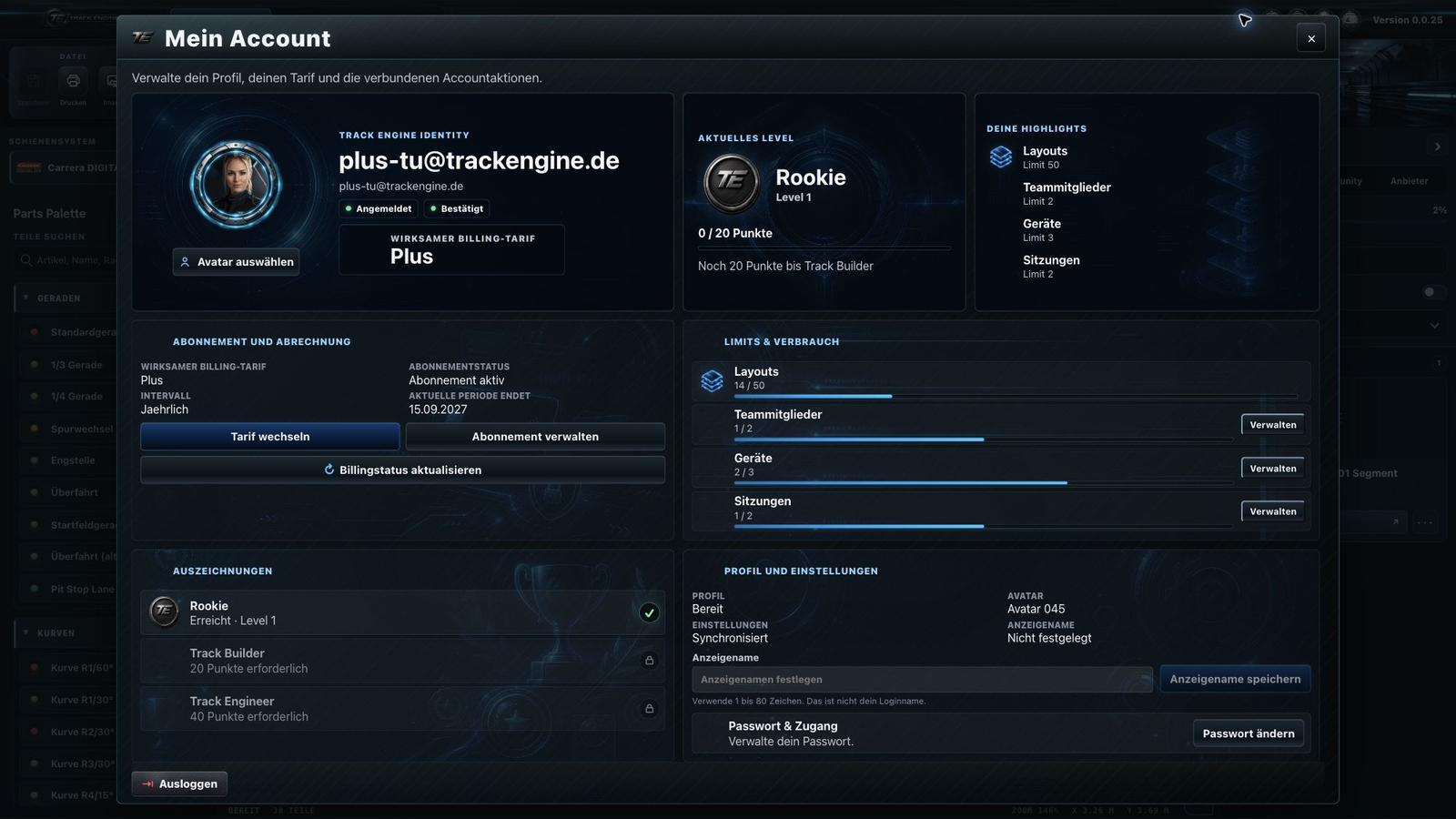
Task: Collapse the GERADEN section in Parts Palette
Action: tap(25, 298)
